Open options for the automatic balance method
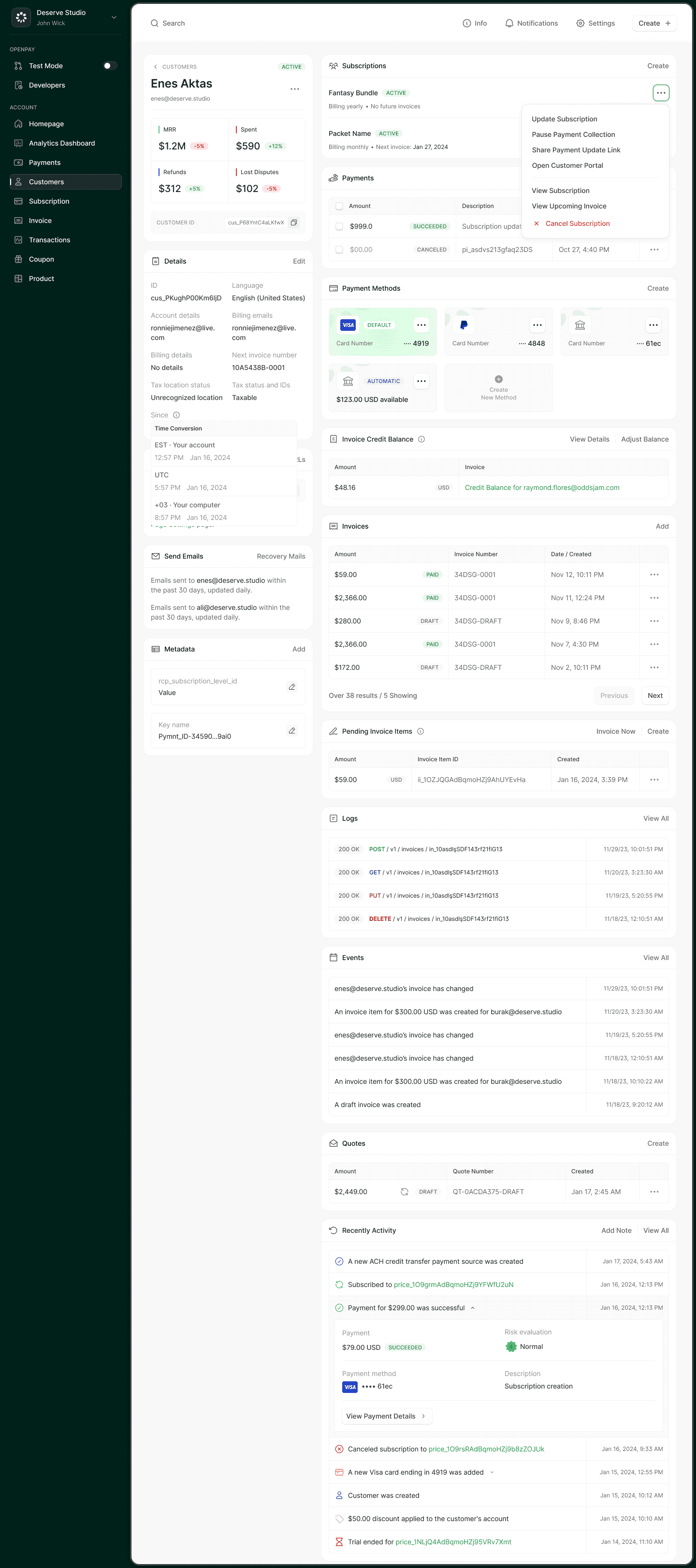696x1568 pixels. click(421, 381)
